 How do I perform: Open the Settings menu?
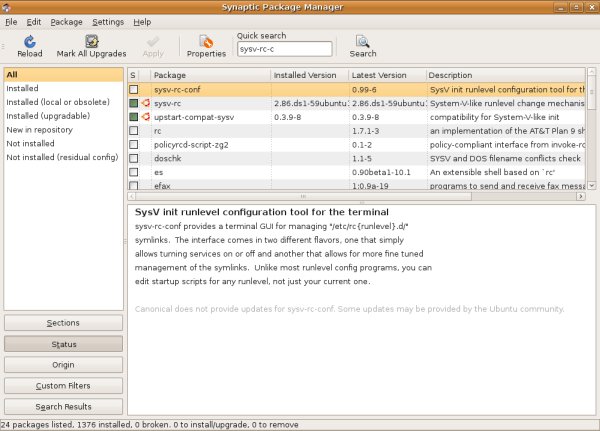[x=108, y=21]
